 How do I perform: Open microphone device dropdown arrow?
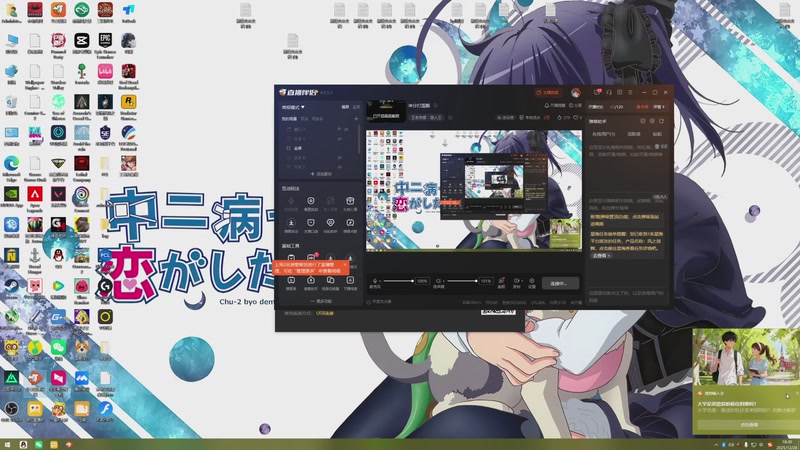point(380,281)
